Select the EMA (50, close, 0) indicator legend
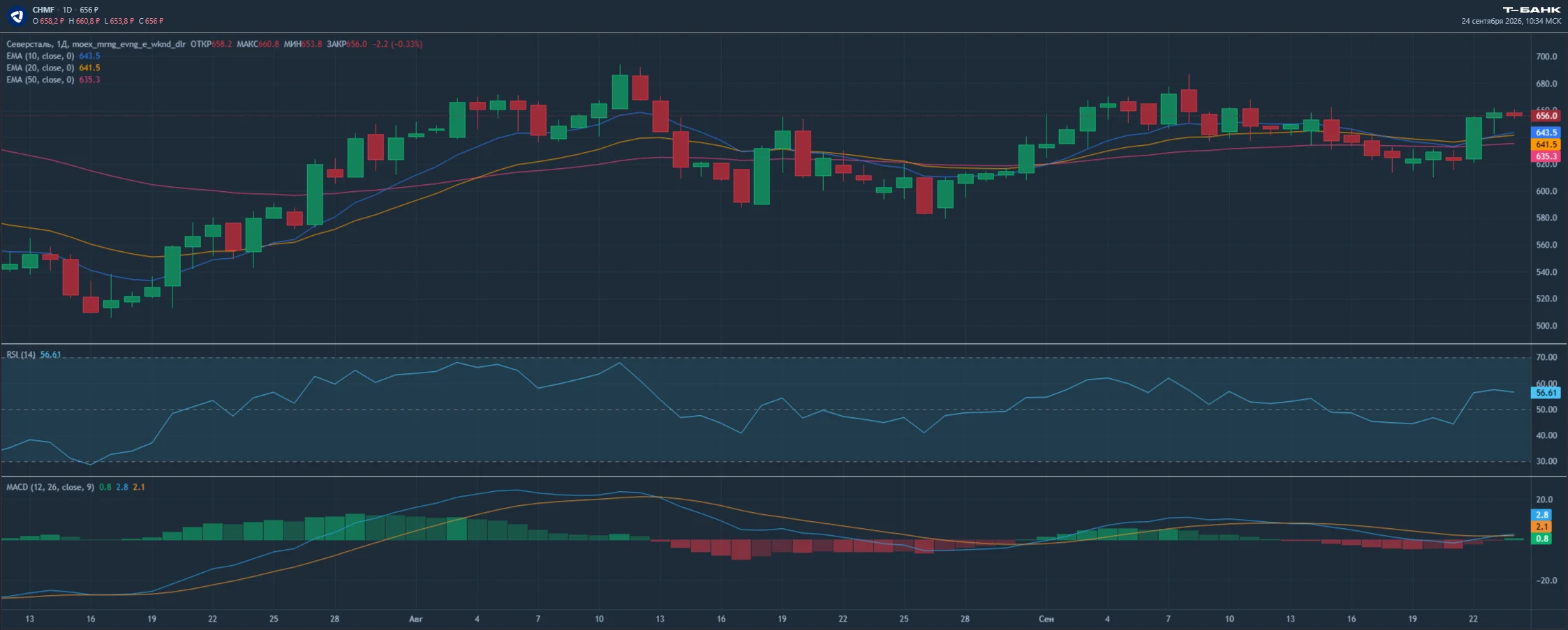 (x=53, y=80)
